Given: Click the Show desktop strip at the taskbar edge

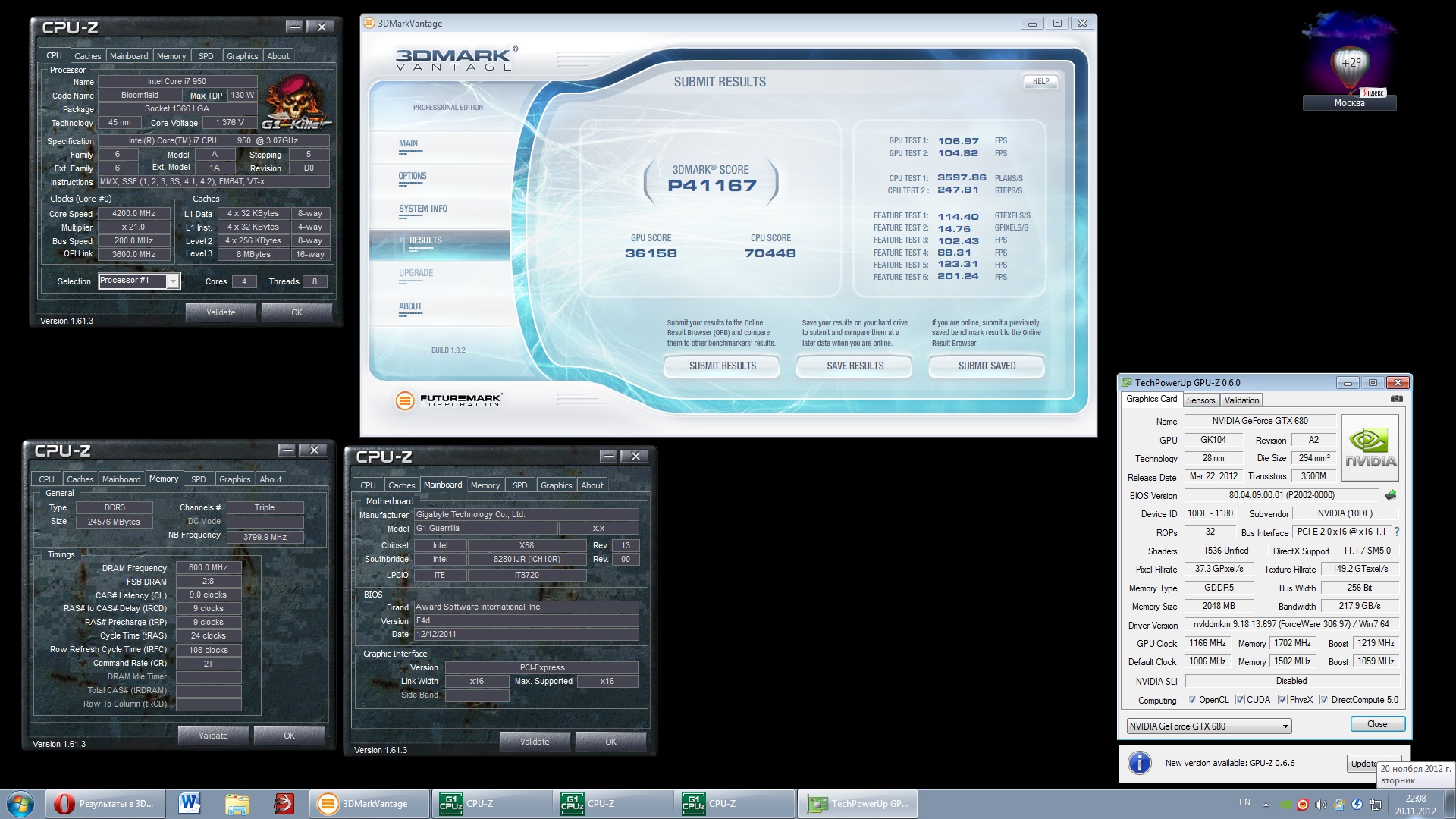Looking at the screenshot, I should point(1450,804).
